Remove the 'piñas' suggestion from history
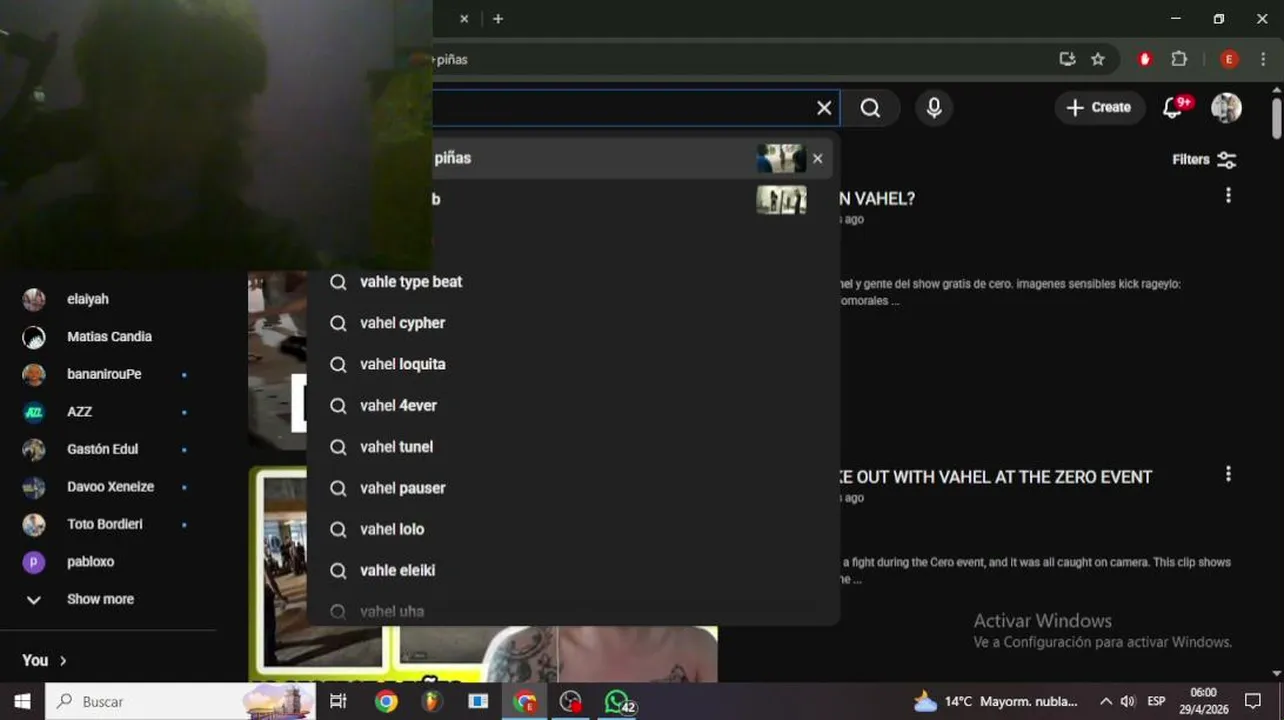The image size is (1284, 720). coord(817,158)
